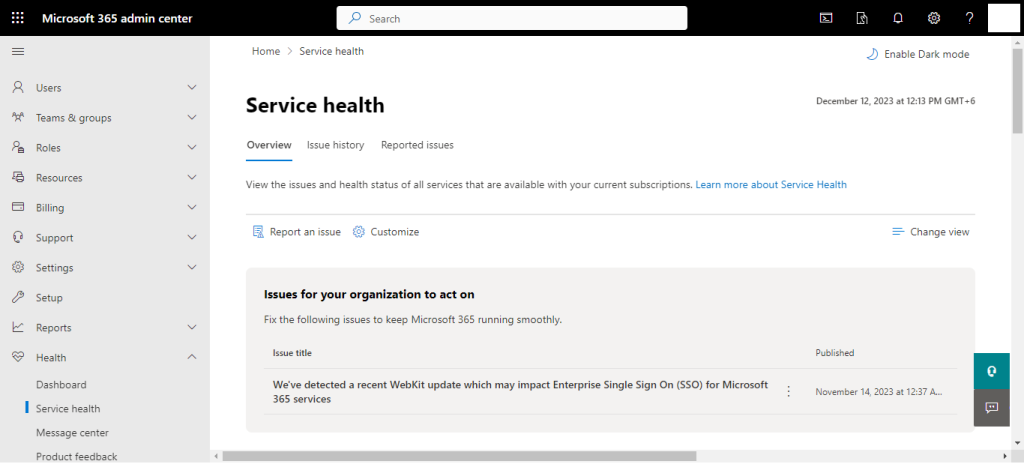Expand the Billing chevron
The image size is (1024, 464).
pyautogui.click(x=192, y=208)
